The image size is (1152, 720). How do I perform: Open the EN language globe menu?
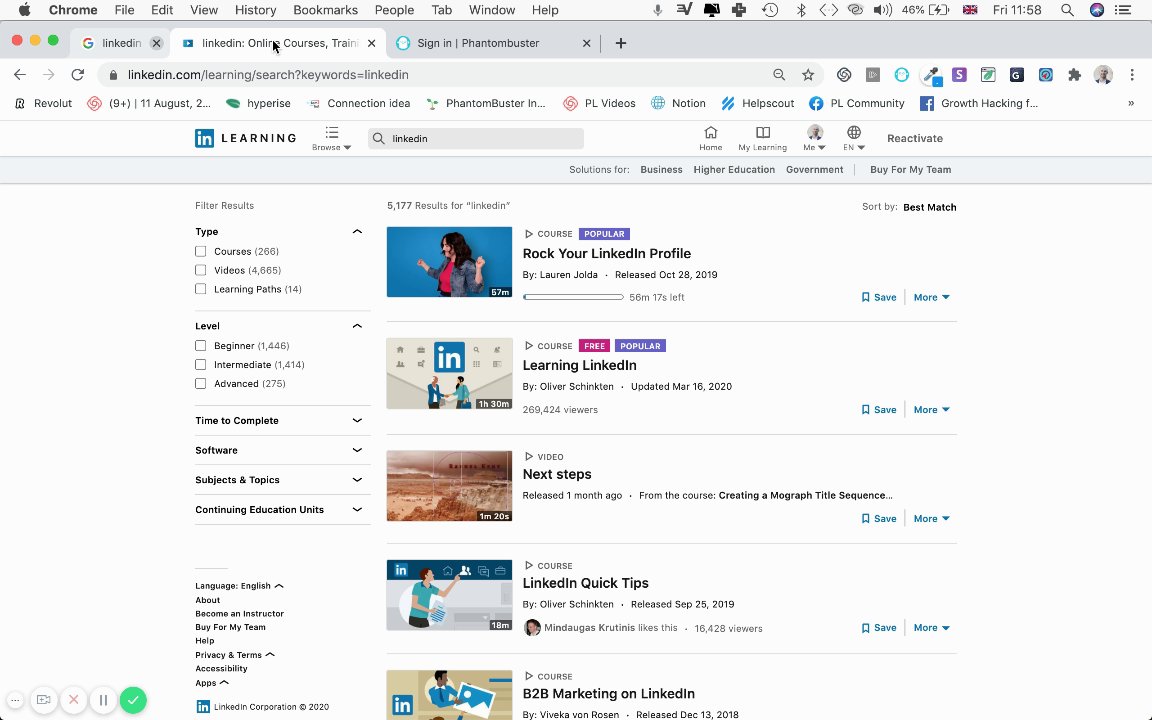(854, 137)
